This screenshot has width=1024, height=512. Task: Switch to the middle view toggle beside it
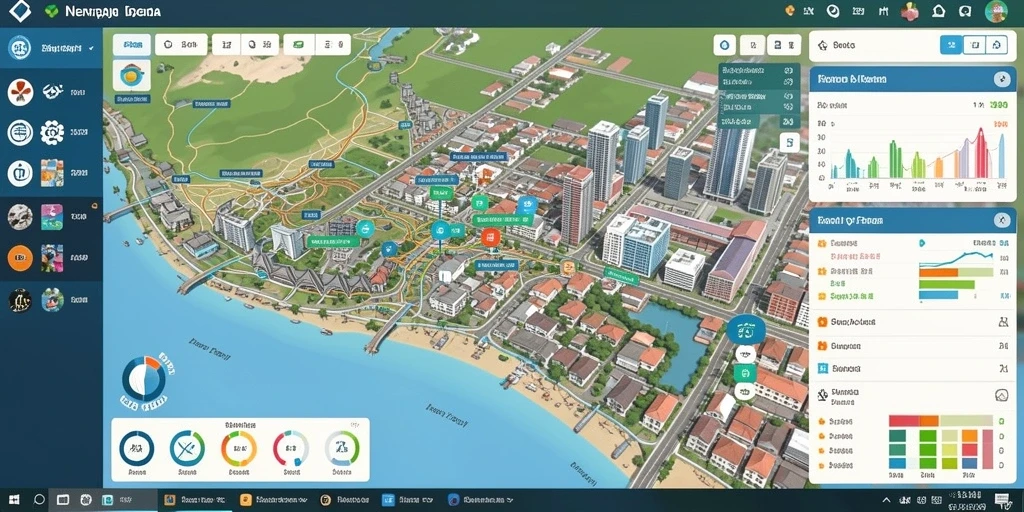coord(974,45)
